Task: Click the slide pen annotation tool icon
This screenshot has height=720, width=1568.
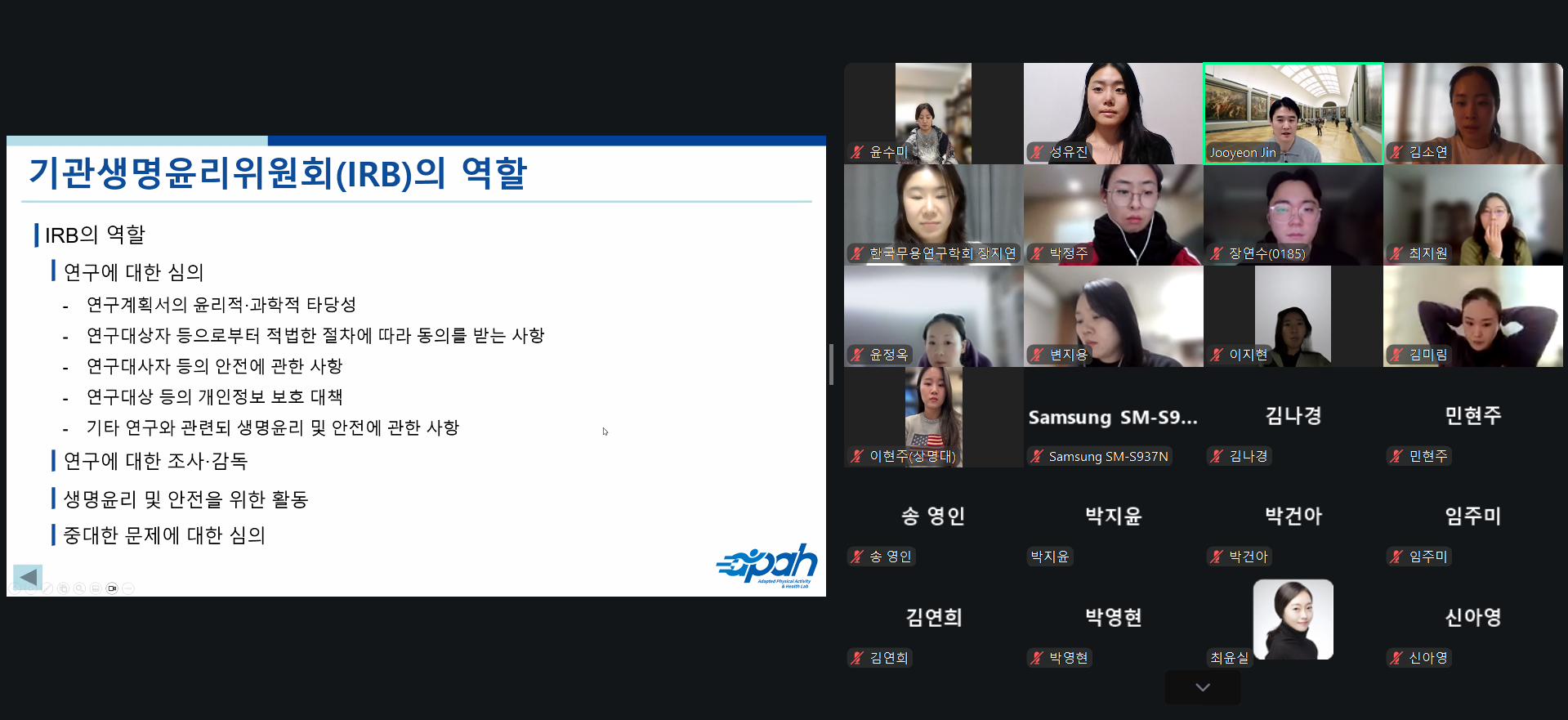Action: 47,588
